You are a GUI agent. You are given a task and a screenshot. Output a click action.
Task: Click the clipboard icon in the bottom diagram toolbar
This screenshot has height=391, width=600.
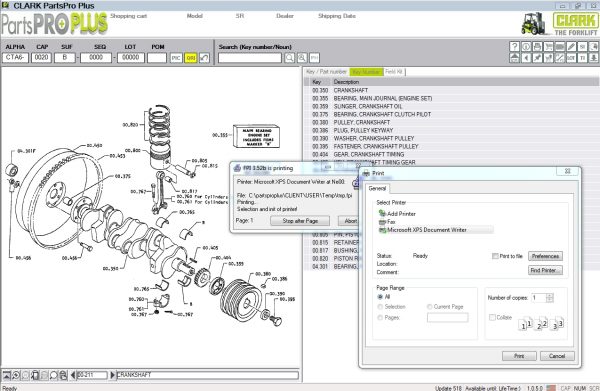pyautogui.click(x=35, y=375)
